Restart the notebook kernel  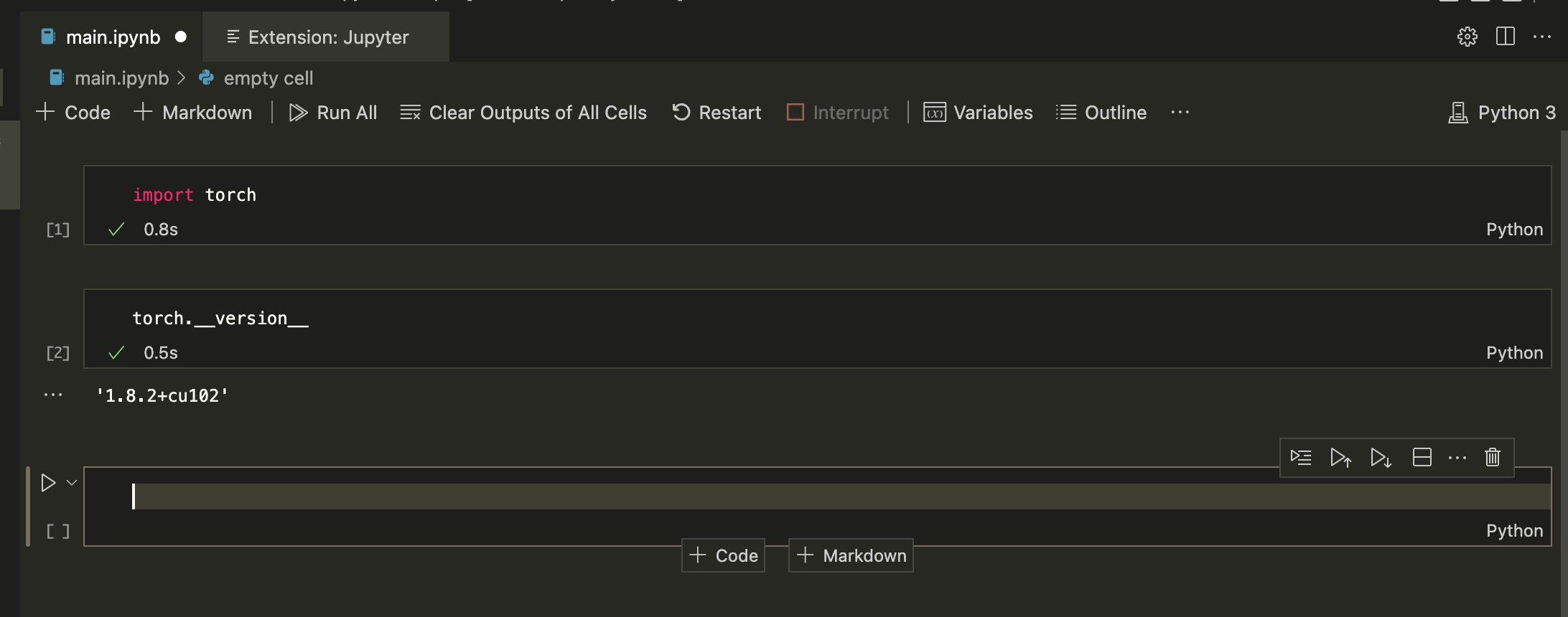[x=717, y=113]
